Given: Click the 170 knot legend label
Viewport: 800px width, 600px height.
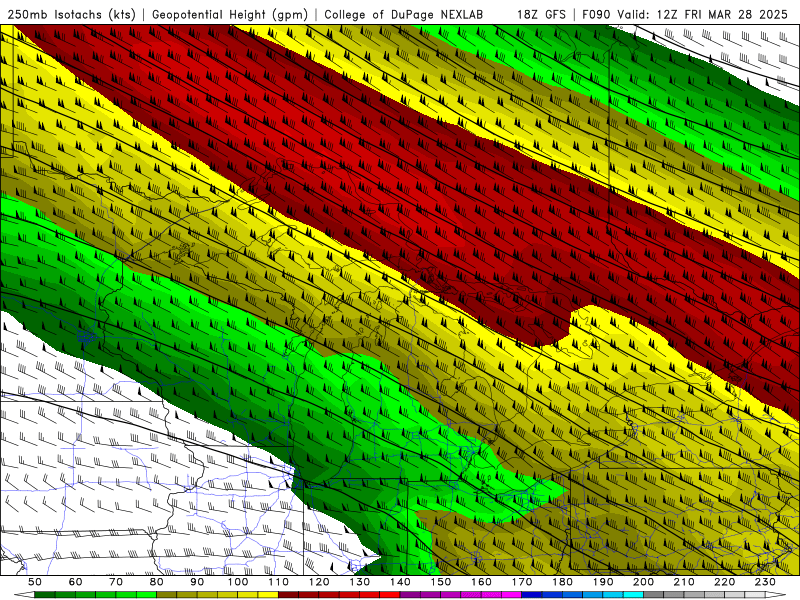Looking at the screenshot, I should click(x=522, y=582).
